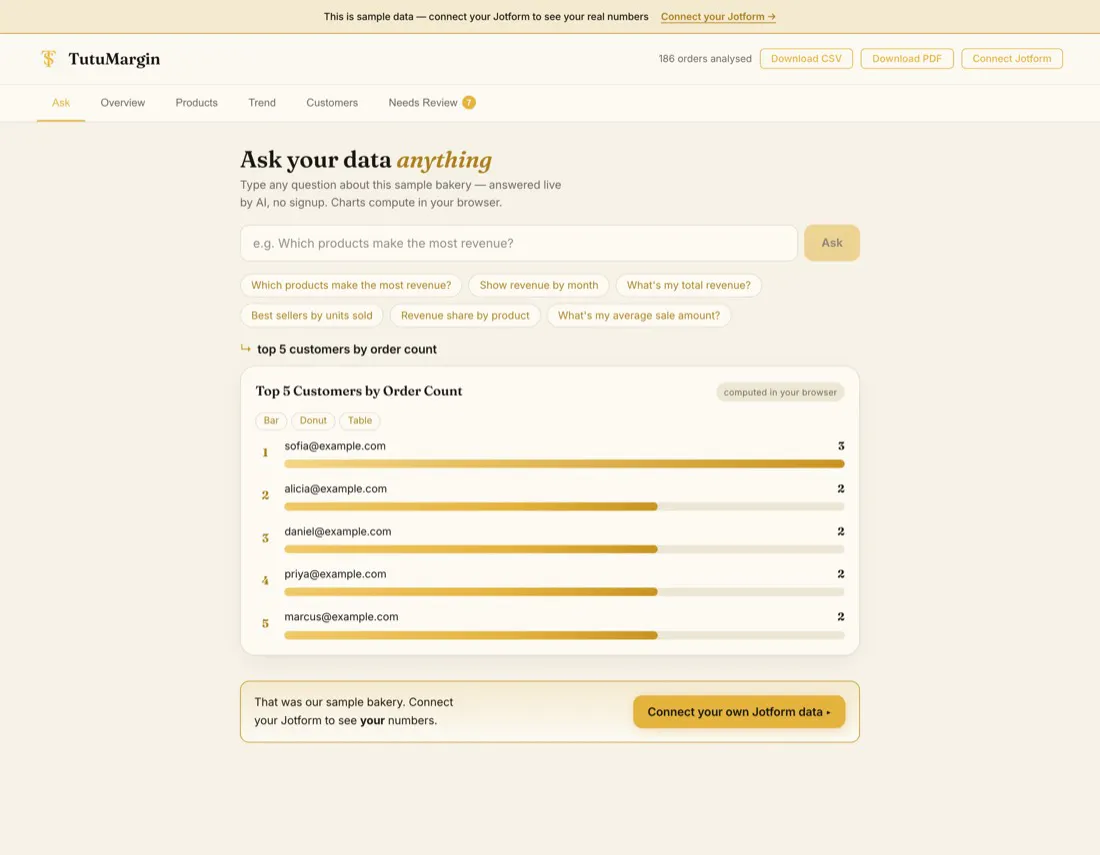Click the Needs Review count badge
Screen dimensions: 1100x855
pyautogui.click(x=469, y=102)
